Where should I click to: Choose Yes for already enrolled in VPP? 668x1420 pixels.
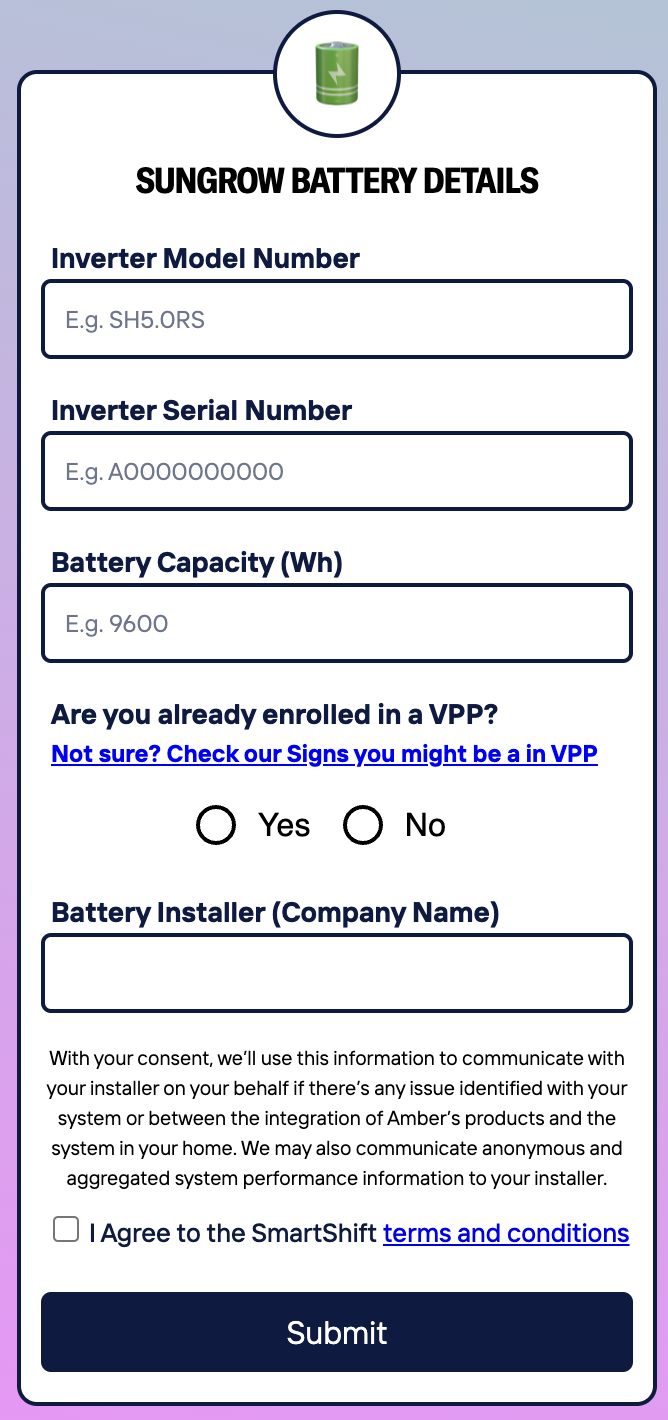coord(214,825)
